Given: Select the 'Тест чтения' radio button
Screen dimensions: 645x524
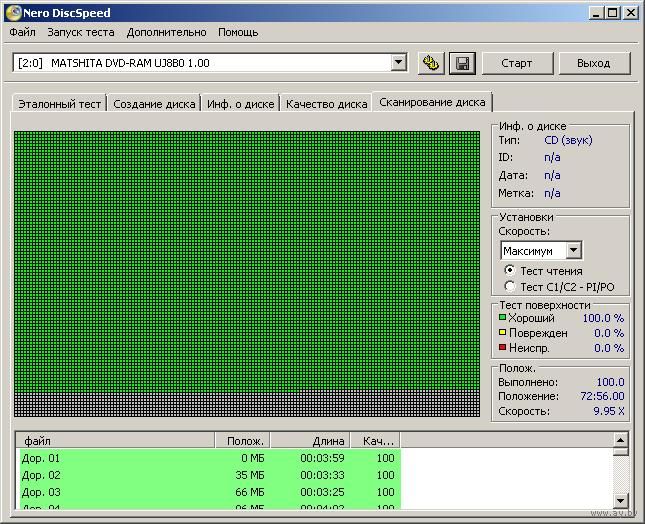Looking at the screenshot, I should pos(510,270).
